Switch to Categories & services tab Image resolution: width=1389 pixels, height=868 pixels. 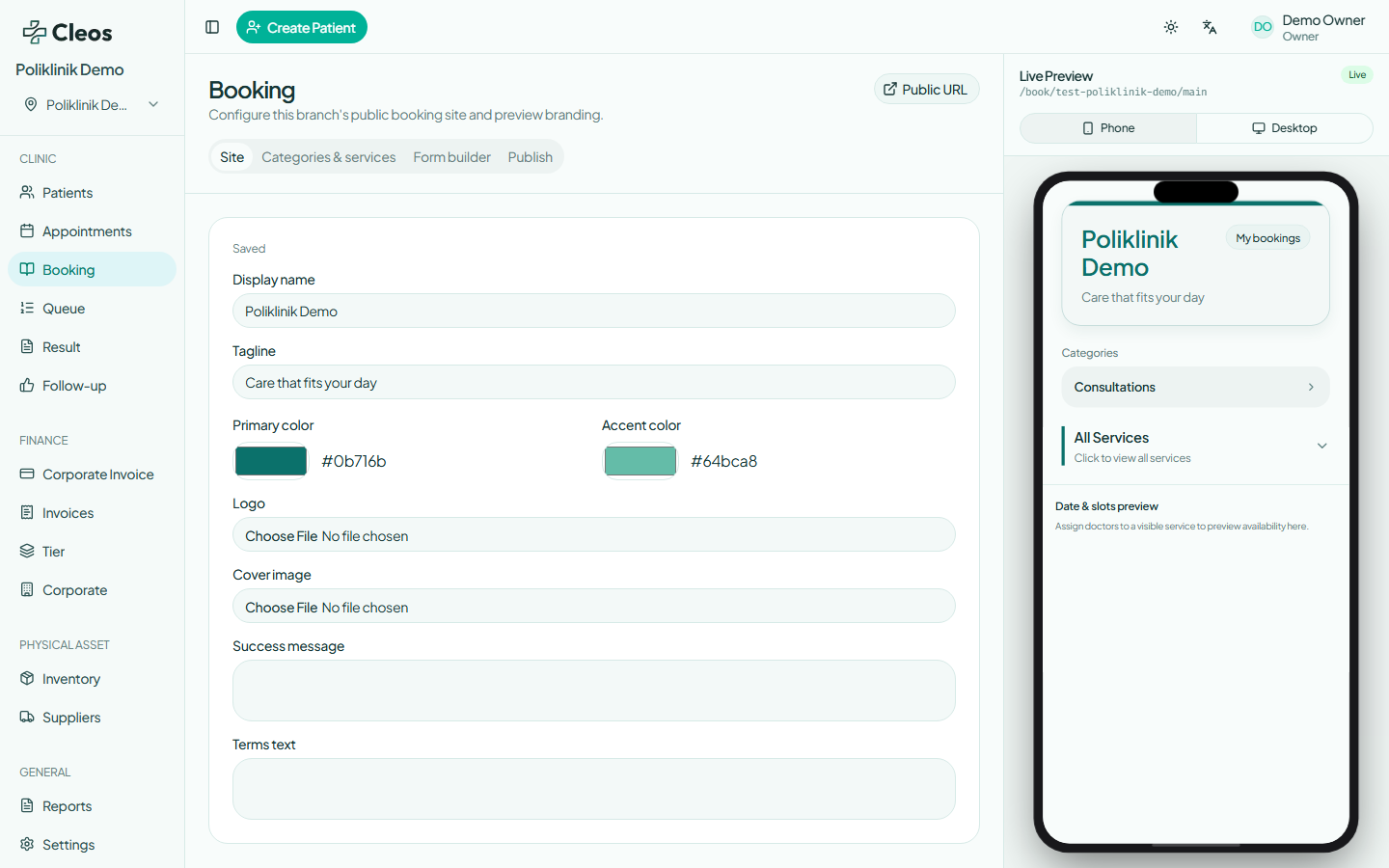pyautogui.click(x=329, y=157)
